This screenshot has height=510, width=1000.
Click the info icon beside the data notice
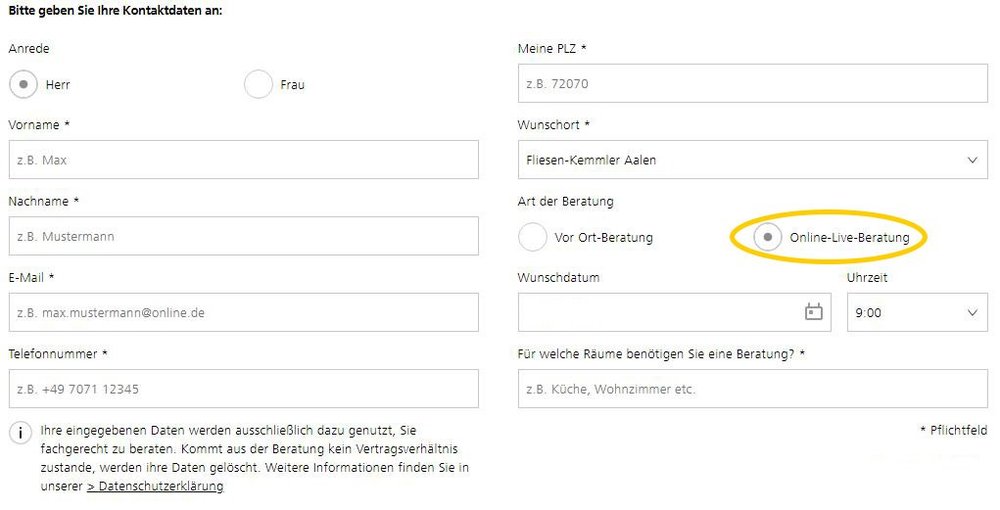click(x=20, y=433)
